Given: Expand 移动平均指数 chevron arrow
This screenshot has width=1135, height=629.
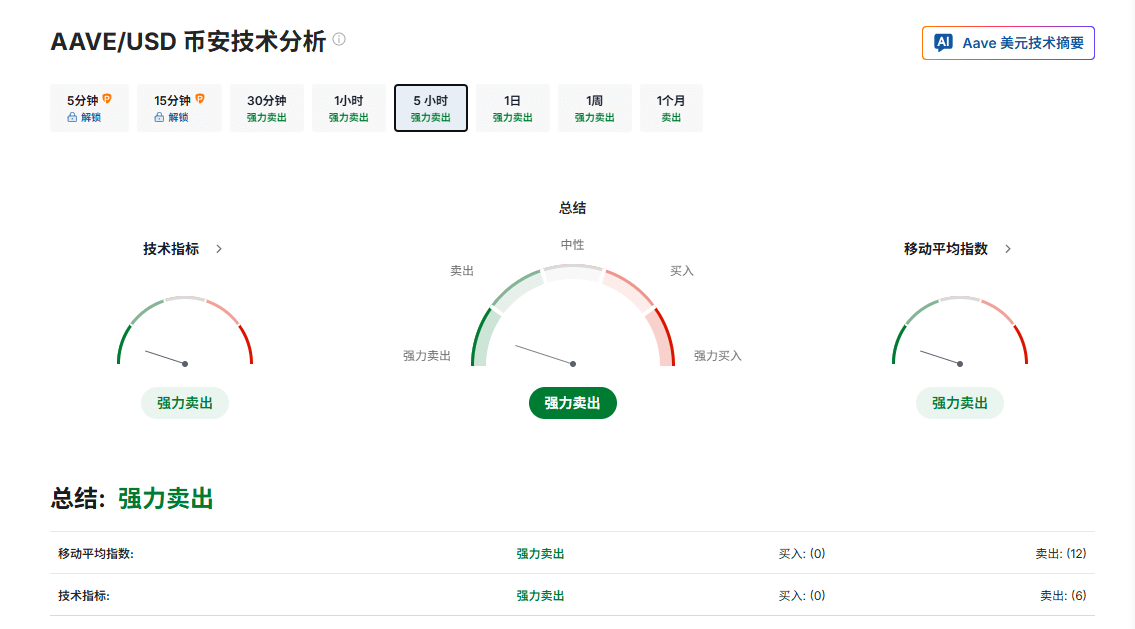Looking at the screenshot, I should pos(1008,249).
